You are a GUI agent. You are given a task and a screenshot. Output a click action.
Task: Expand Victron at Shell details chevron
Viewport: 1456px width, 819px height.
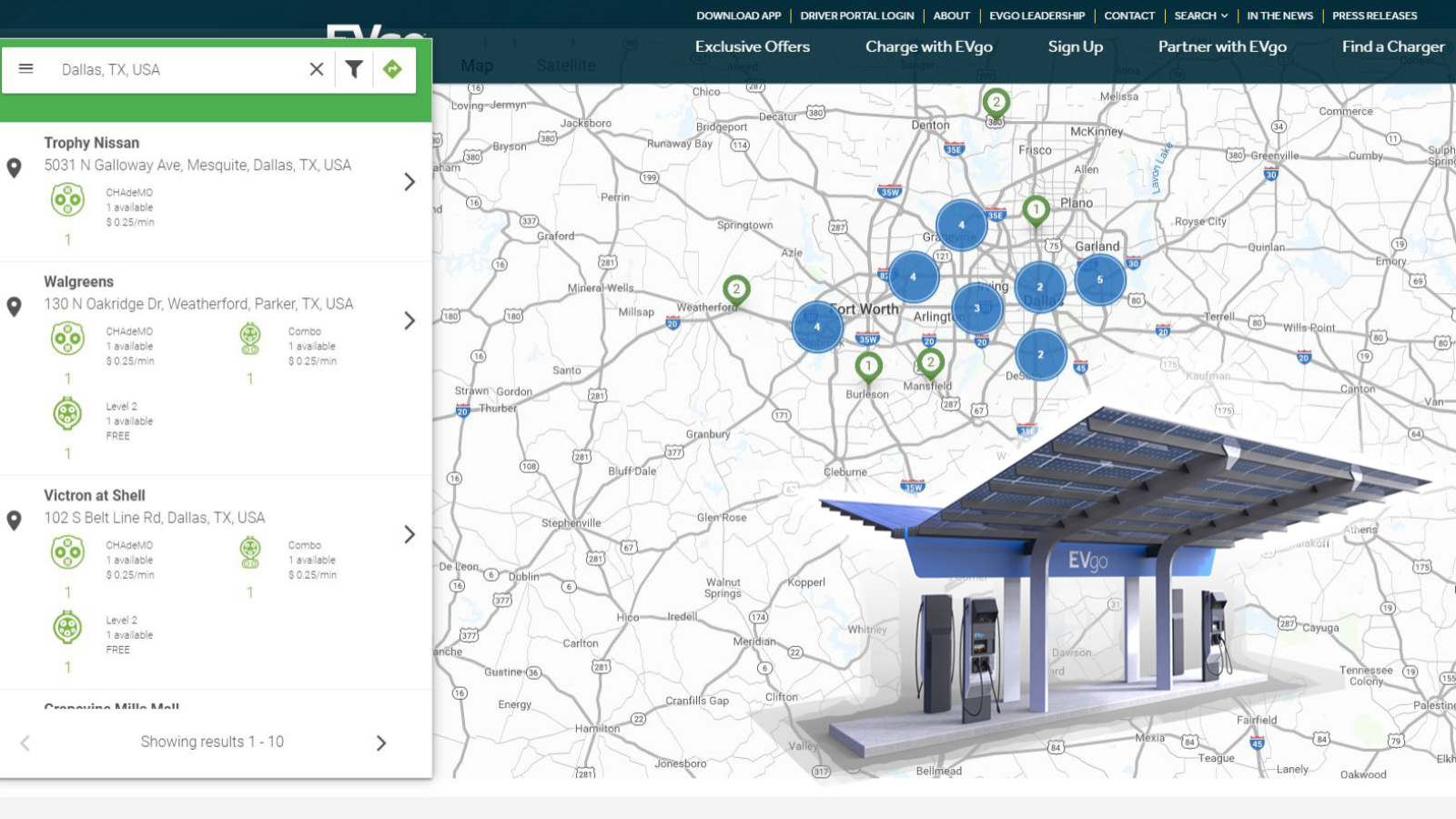[409, 534]
